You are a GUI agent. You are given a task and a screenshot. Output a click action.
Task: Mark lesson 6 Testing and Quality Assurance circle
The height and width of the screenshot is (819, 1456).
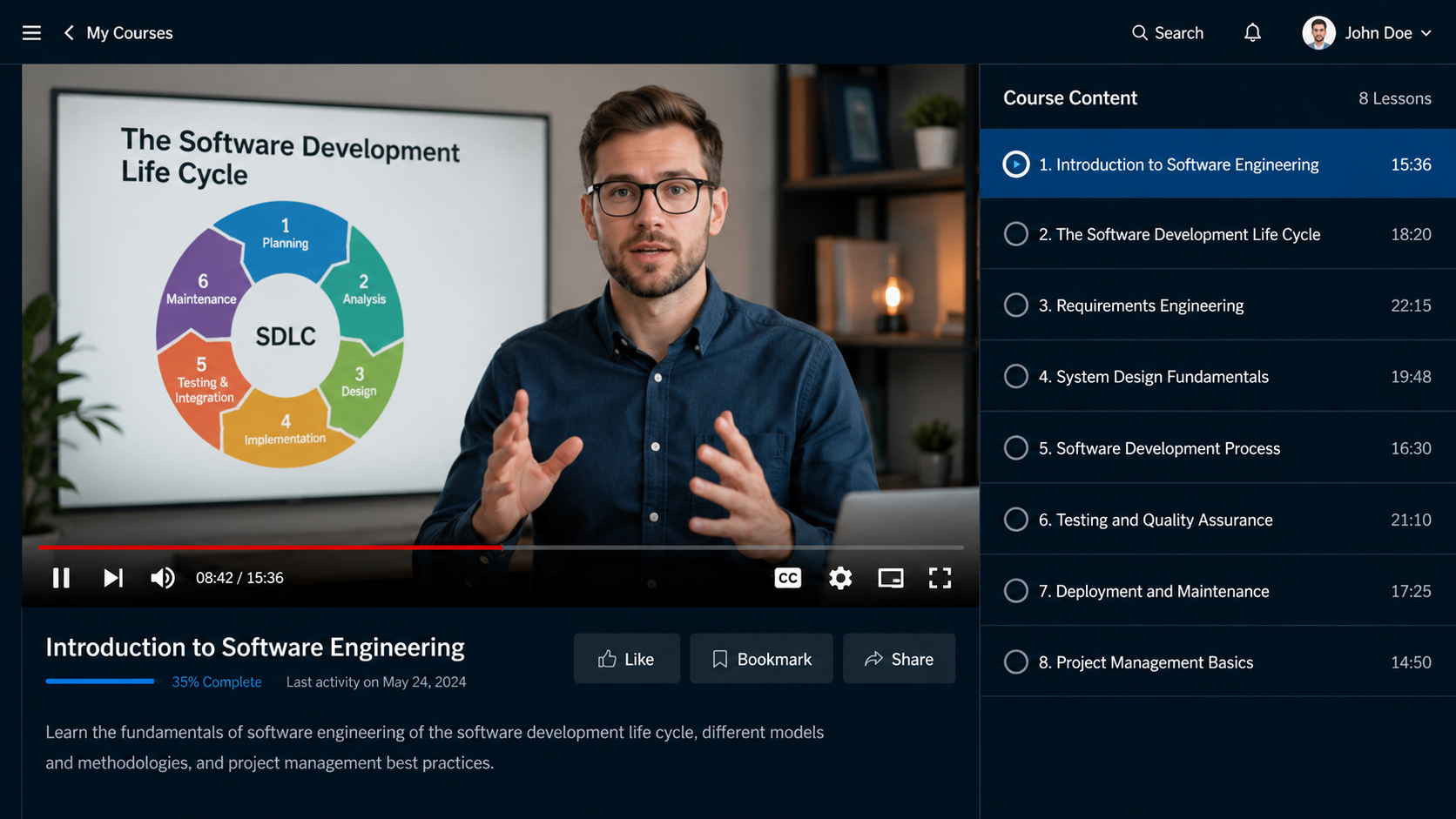pos(1015,520)
